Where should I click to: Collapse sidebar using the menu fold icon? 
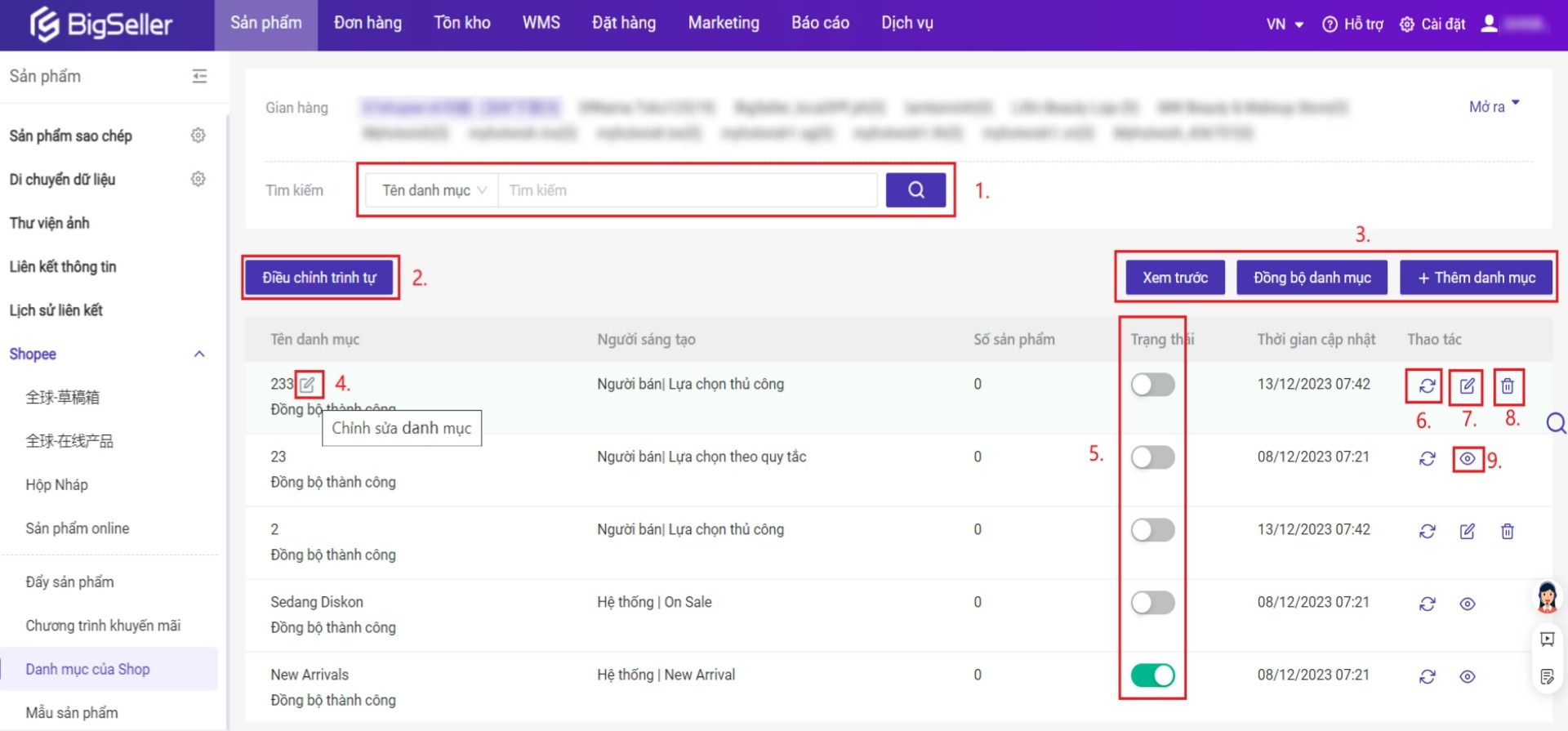coord(199,76)
